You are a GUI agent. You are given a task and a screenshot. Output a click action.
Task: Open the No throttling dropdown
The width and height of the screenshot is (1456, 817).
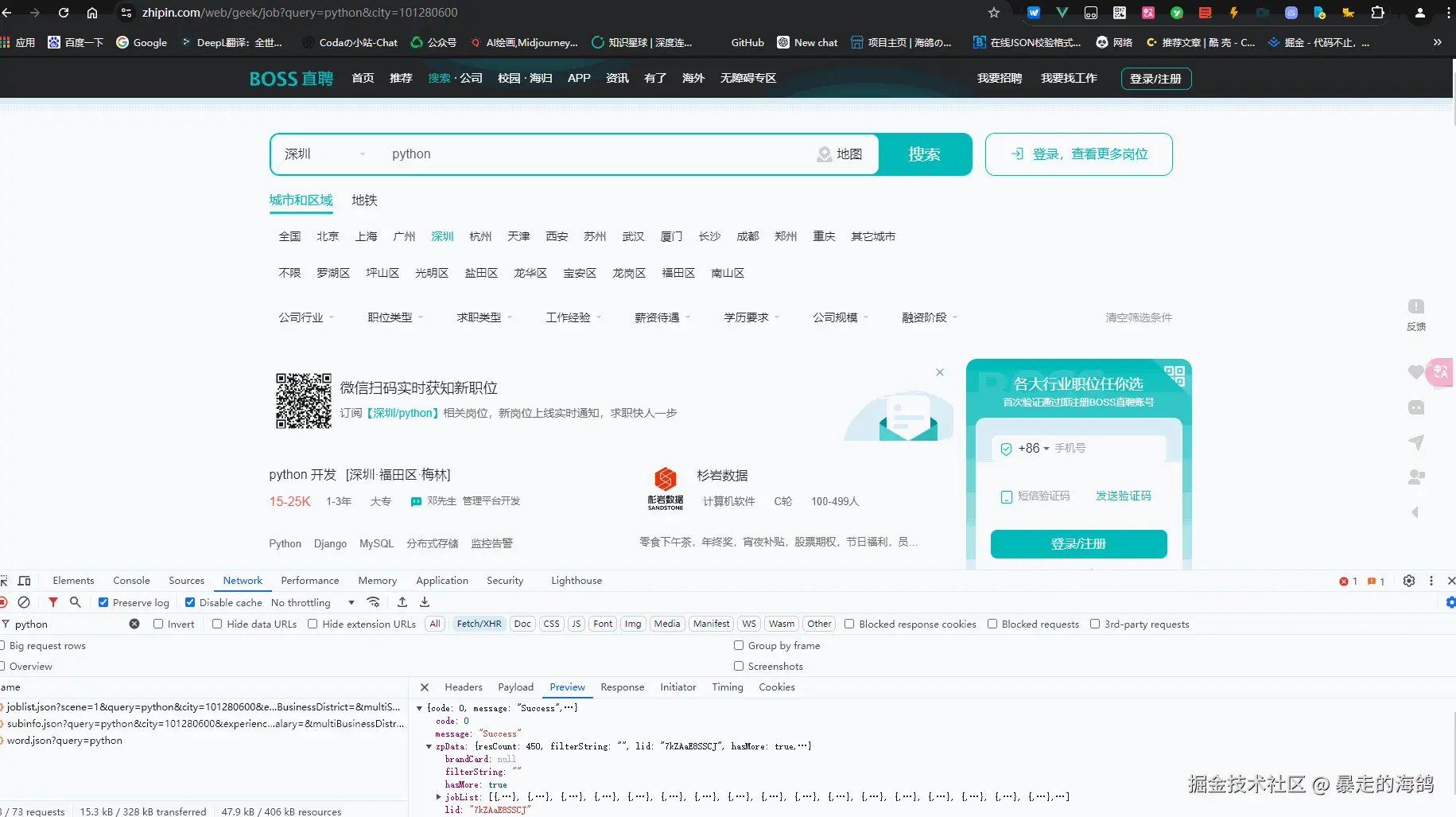[313, 602]
